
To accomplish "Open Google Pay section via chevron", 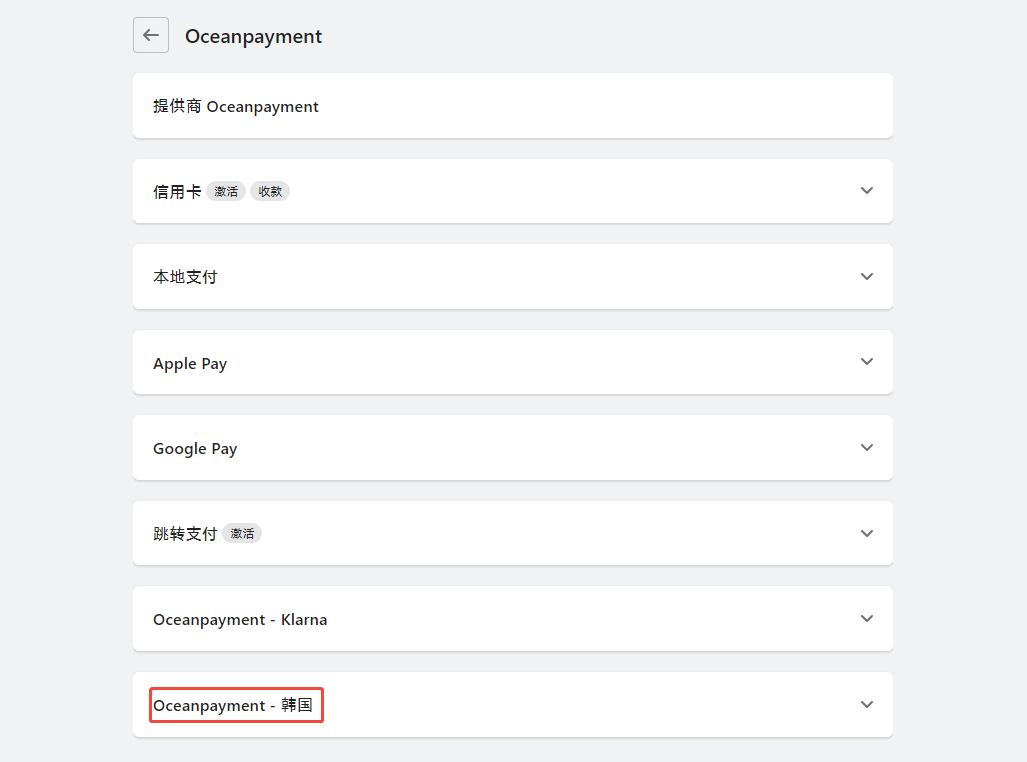I will tap(867, 448).
